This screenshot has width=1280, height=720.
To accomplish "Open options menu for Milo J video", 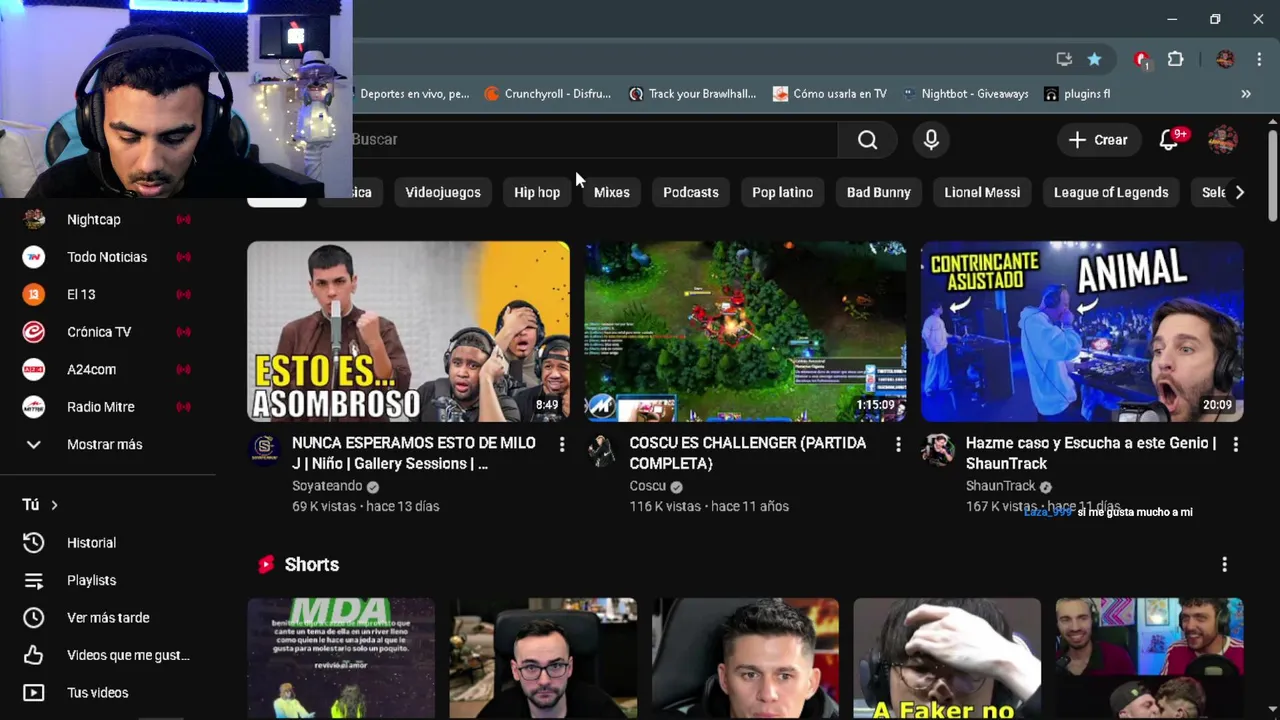I will [x=562, y=444].
